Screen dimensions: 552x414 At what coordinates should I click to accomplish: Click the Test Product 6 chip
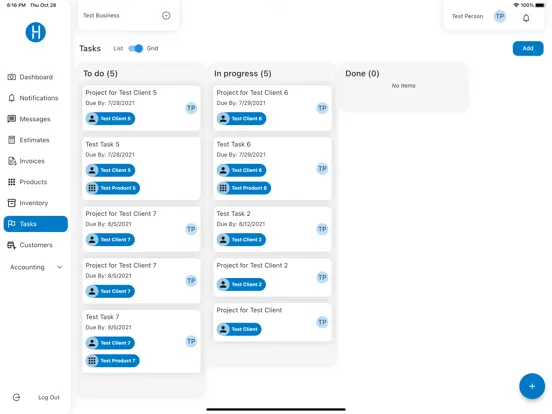[244, 188]
